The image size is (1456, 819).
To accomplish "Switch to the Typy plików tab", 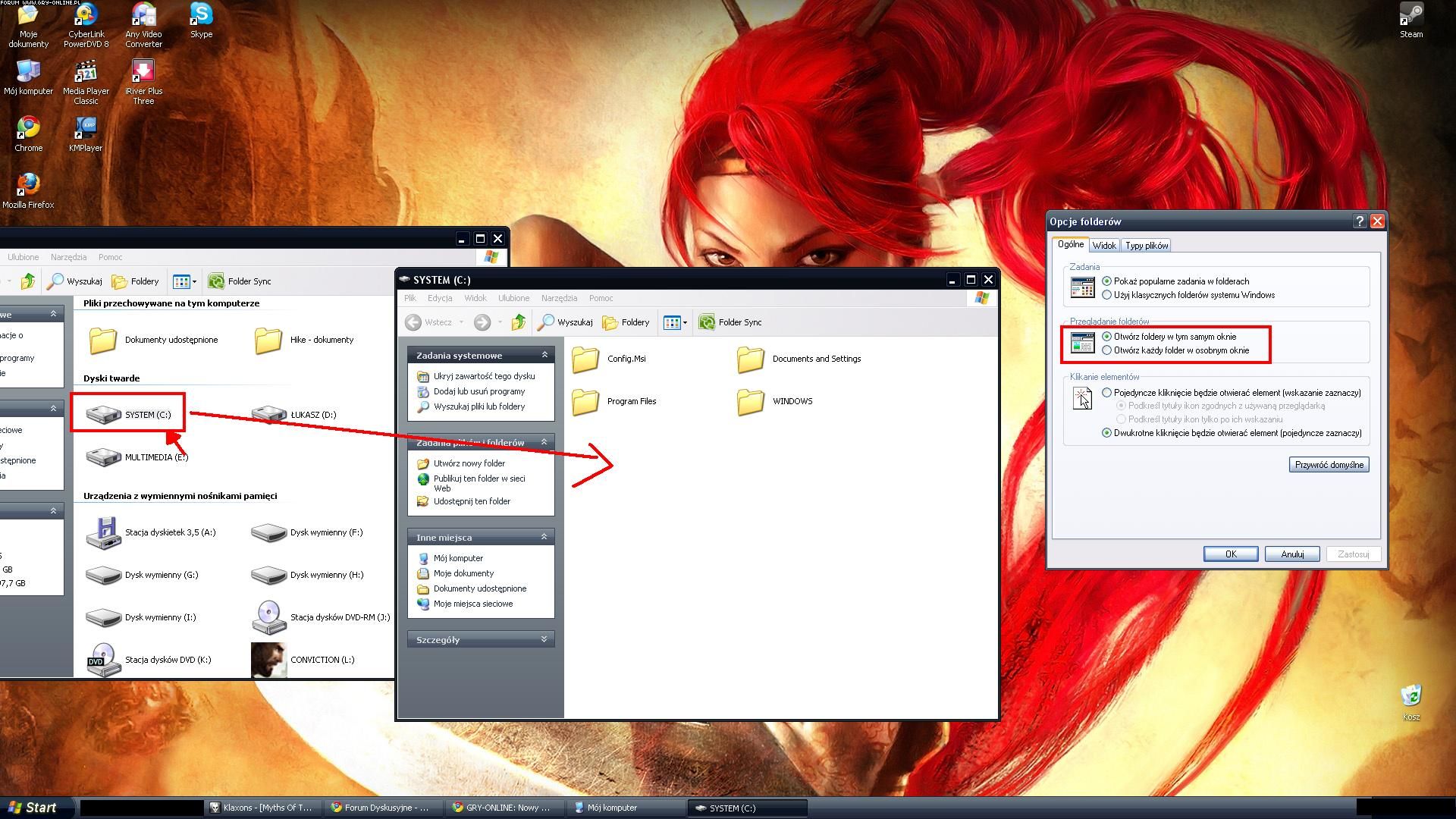I will click(x=1147, y=246).
